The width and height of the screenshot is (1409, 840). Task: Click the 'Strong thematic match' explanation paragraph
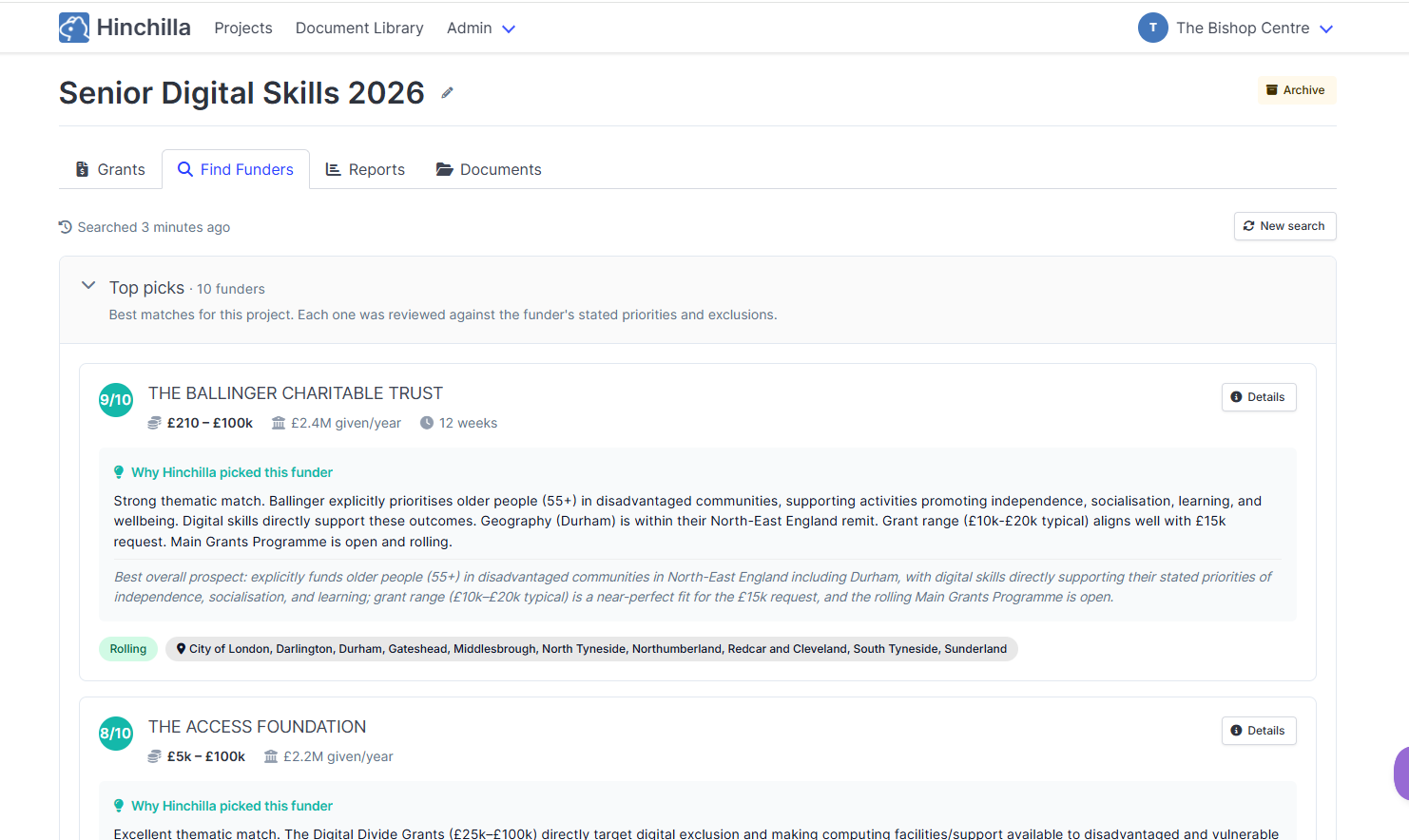688,522
